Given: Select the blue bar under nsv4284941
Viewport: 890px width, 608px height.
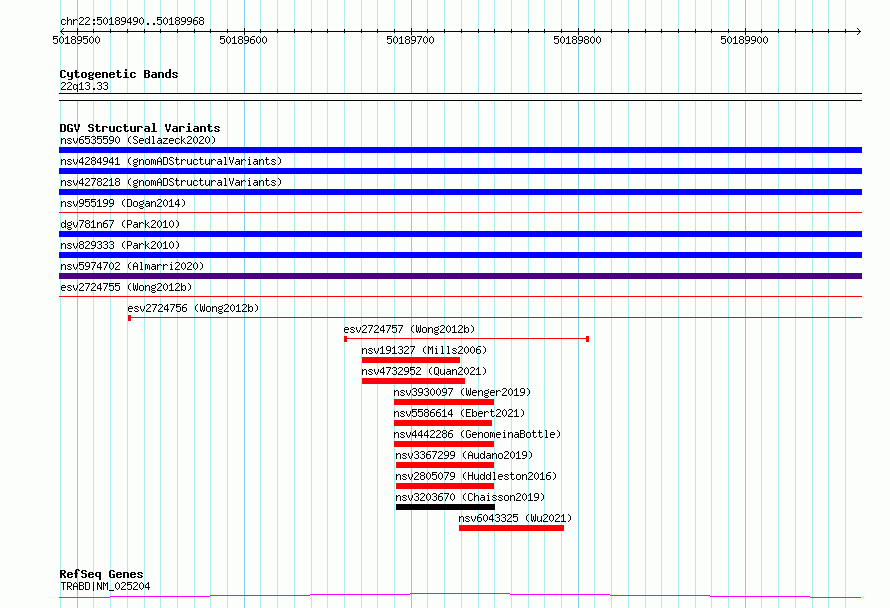Looking at the screenshot, I should point(460,171).
